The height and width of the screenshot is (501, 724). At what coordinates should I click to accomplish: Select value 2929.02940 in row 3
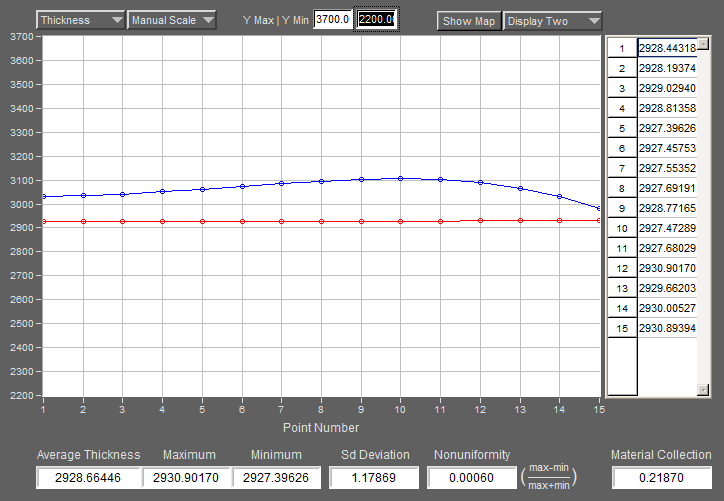coord(667,88)
